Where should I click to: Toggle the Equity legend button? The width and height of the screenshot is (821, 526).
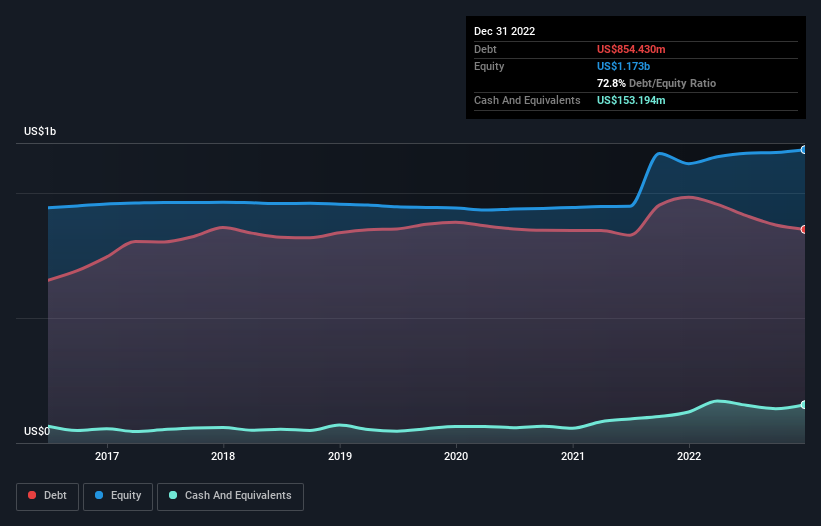[118, 496]
